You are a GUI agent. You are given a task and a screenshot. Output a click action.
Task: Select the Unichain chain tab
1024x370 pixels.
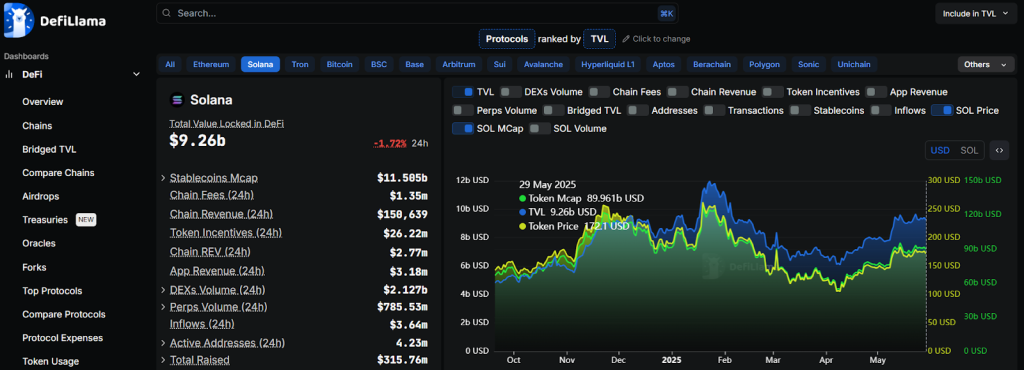854,64
